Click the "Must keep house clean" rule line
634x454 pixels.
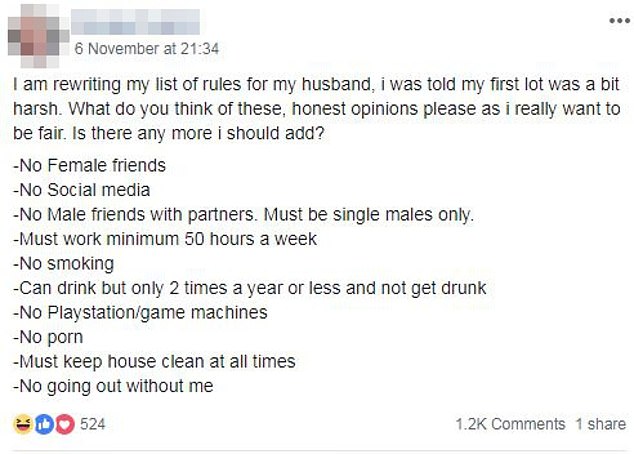154,361
